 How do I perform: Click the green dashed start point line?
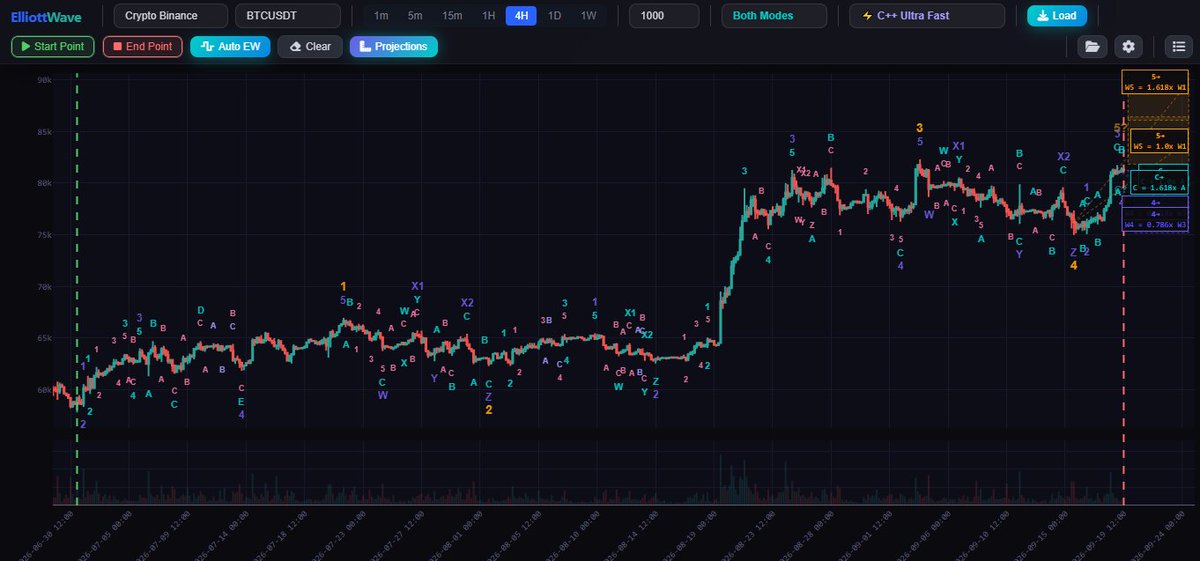pos(77,290)
